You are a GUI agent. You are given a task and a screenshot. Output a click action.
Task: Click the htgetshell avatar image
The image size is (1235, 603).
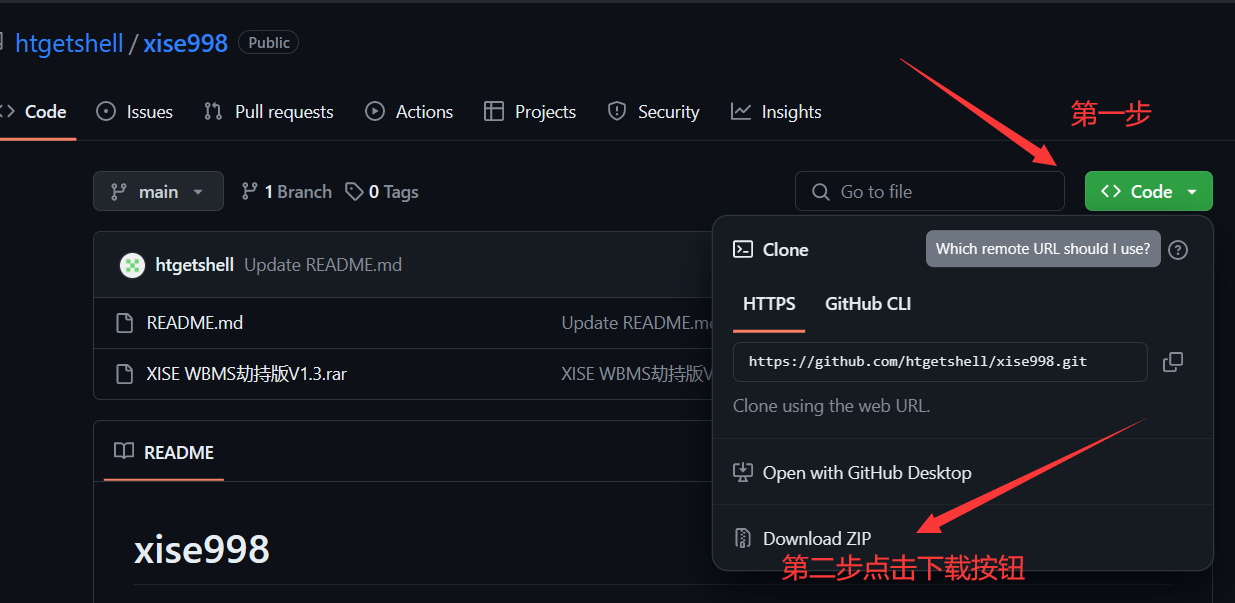click(x=132, y=265)
